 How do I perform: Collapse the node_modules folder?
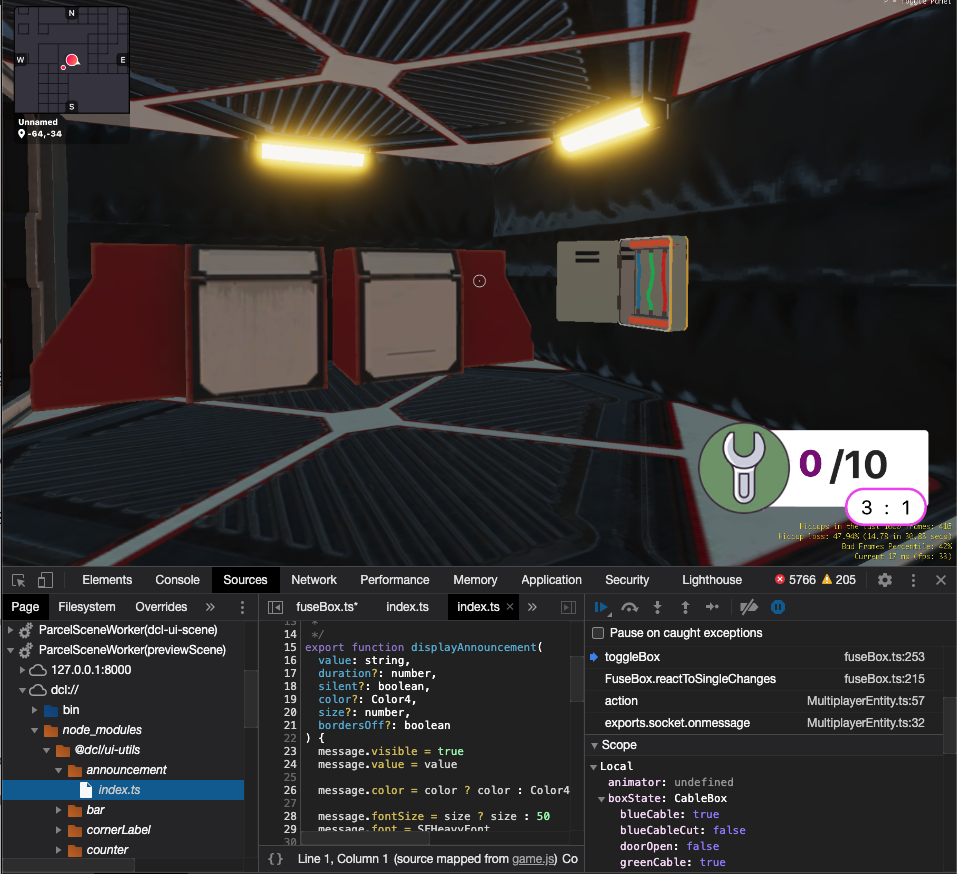click(34, 730)
